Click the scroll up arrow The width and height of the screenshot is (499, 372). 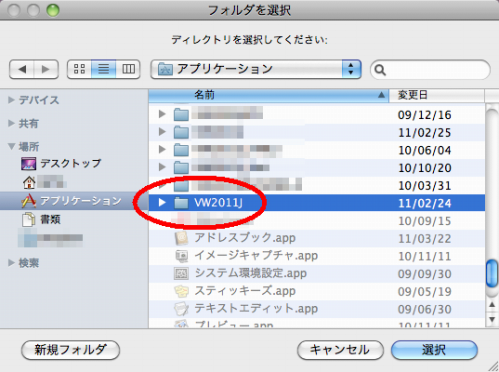click(x=492, y=305)
